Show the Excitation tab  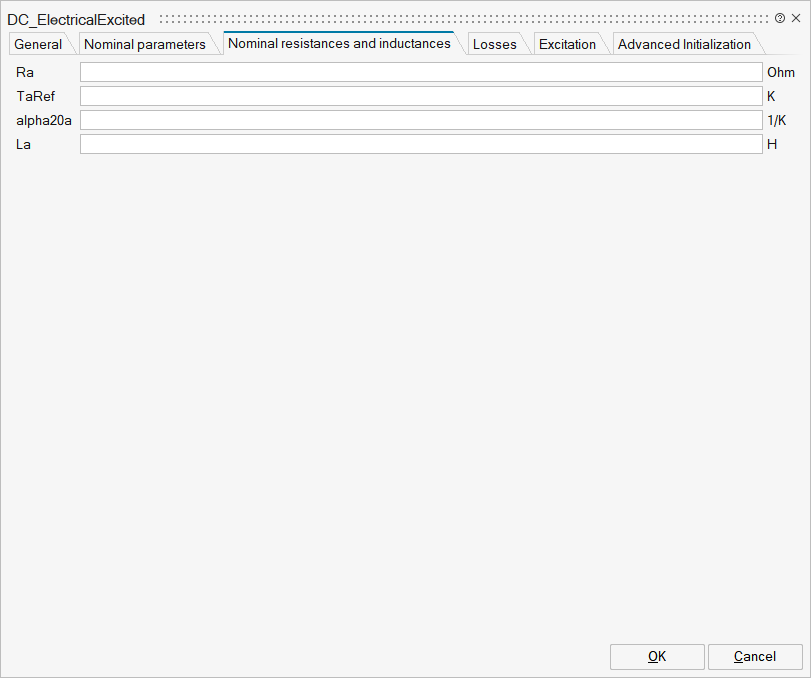(567, 44)
